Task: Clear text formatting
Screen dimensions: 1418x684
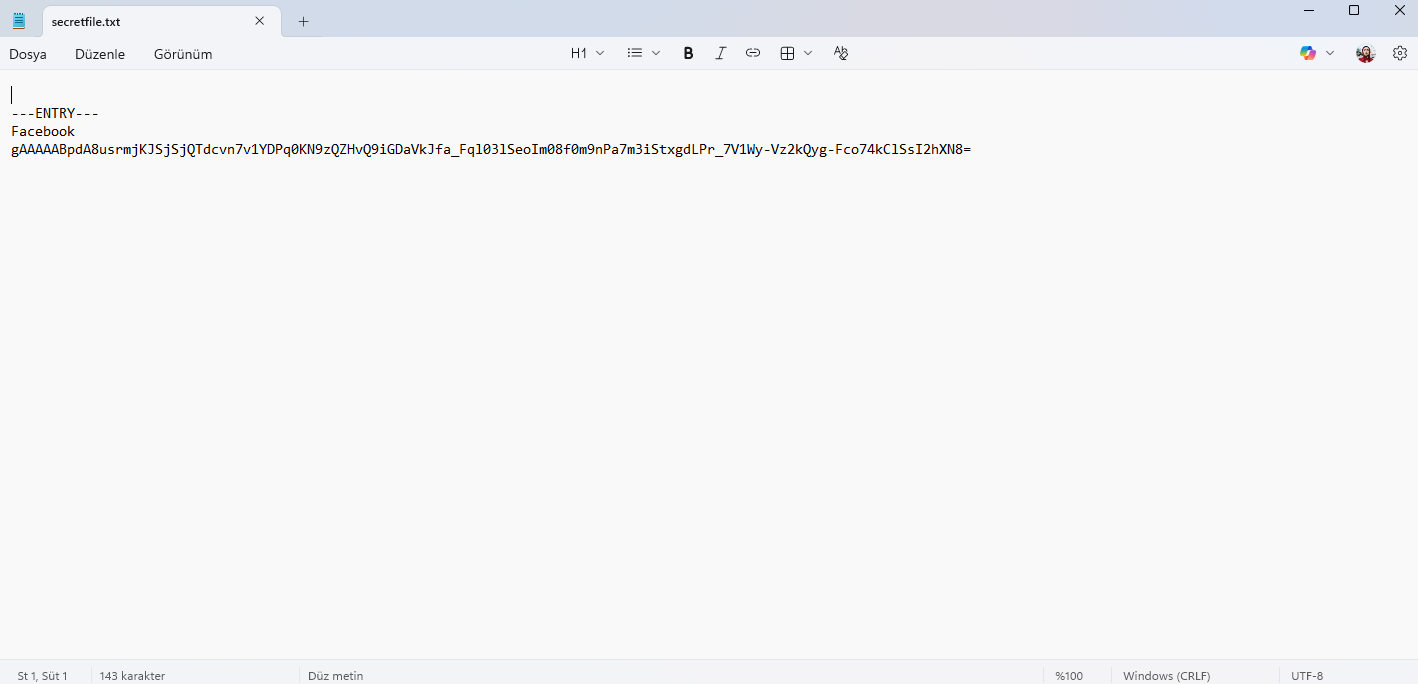Action: point(840,53)
